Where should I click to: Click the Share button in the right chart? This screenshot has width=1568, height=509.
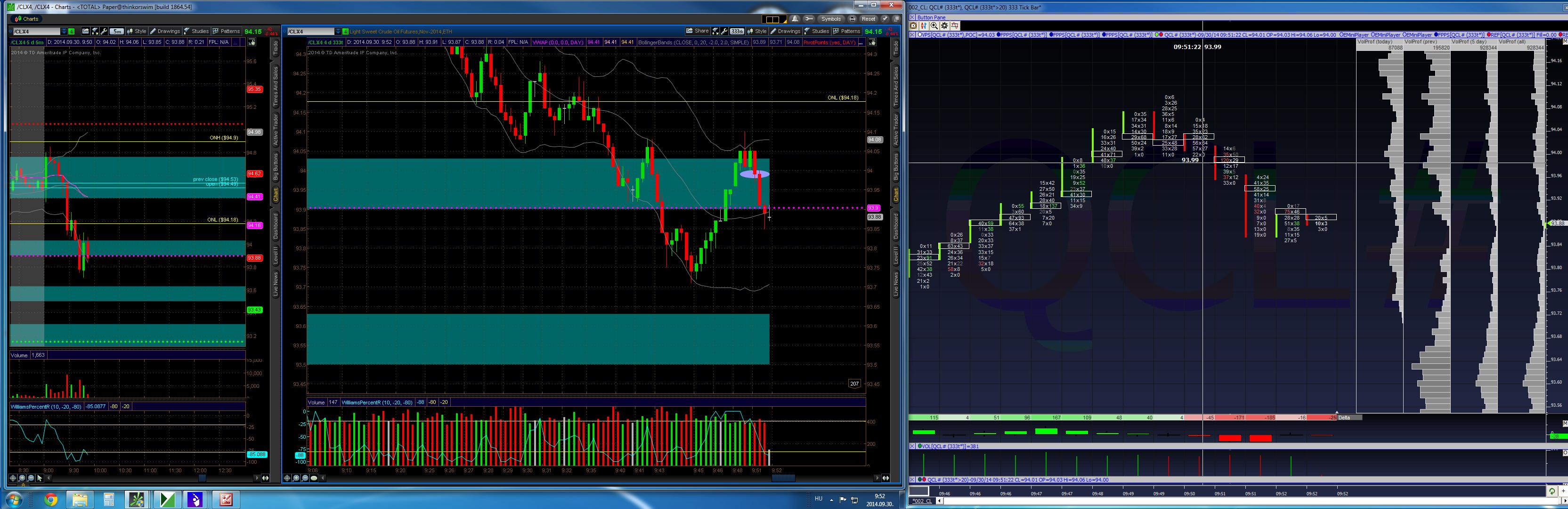pyautogui.click(x=698, y=31)
